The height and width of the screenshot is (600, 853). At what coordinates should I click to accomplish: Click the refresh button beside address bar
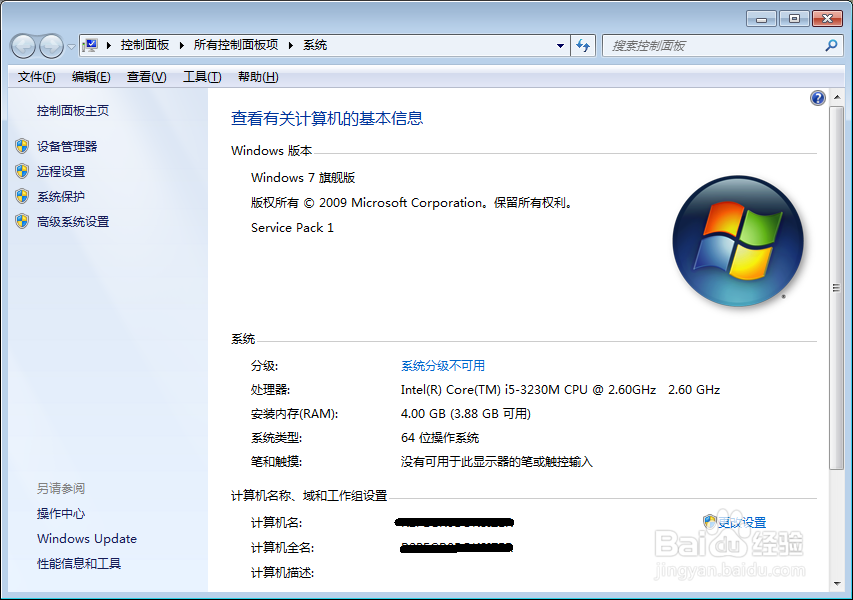(583, 46)
